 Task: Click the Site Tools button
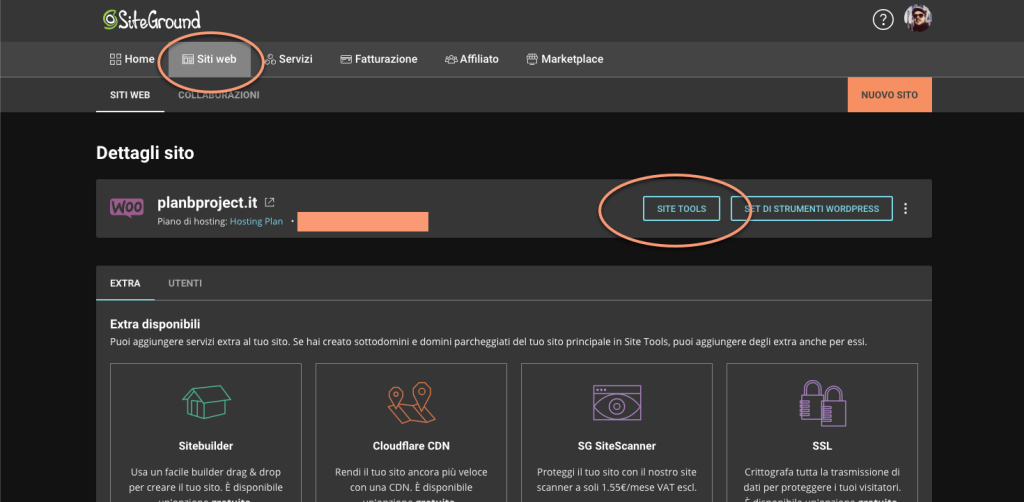point(681,208)
